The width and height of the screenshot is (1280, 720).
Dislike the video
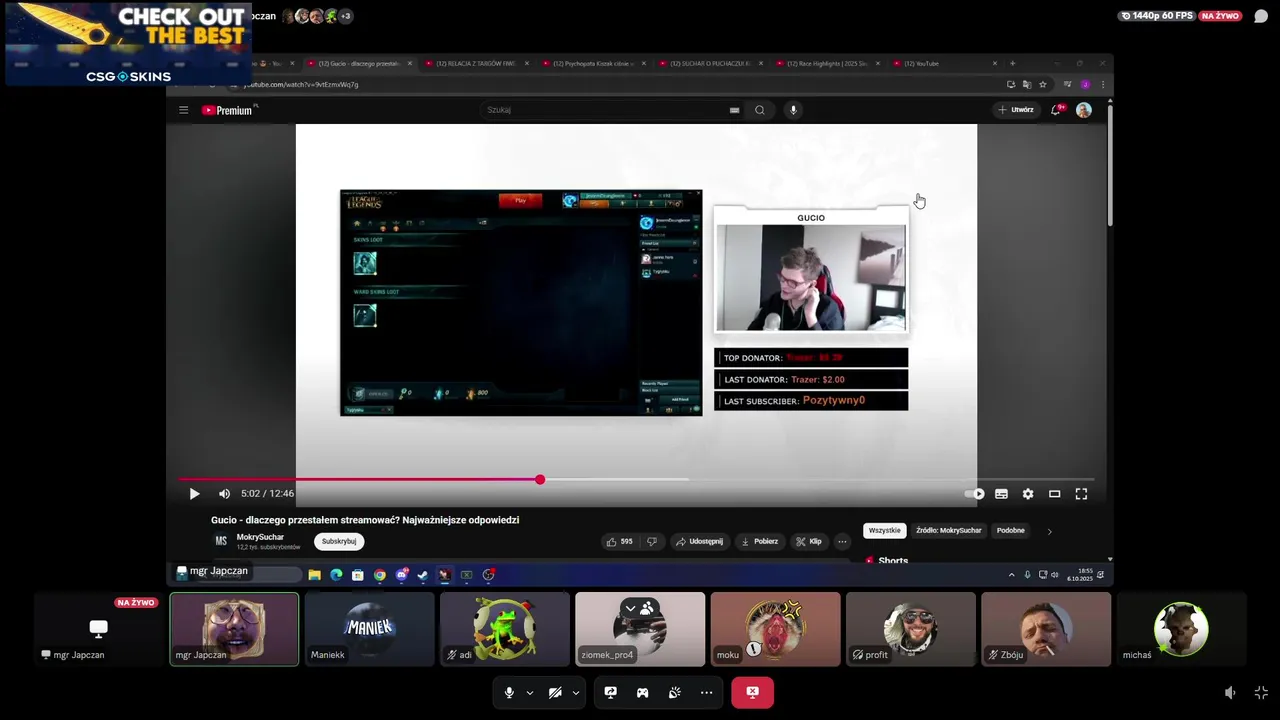652,542
